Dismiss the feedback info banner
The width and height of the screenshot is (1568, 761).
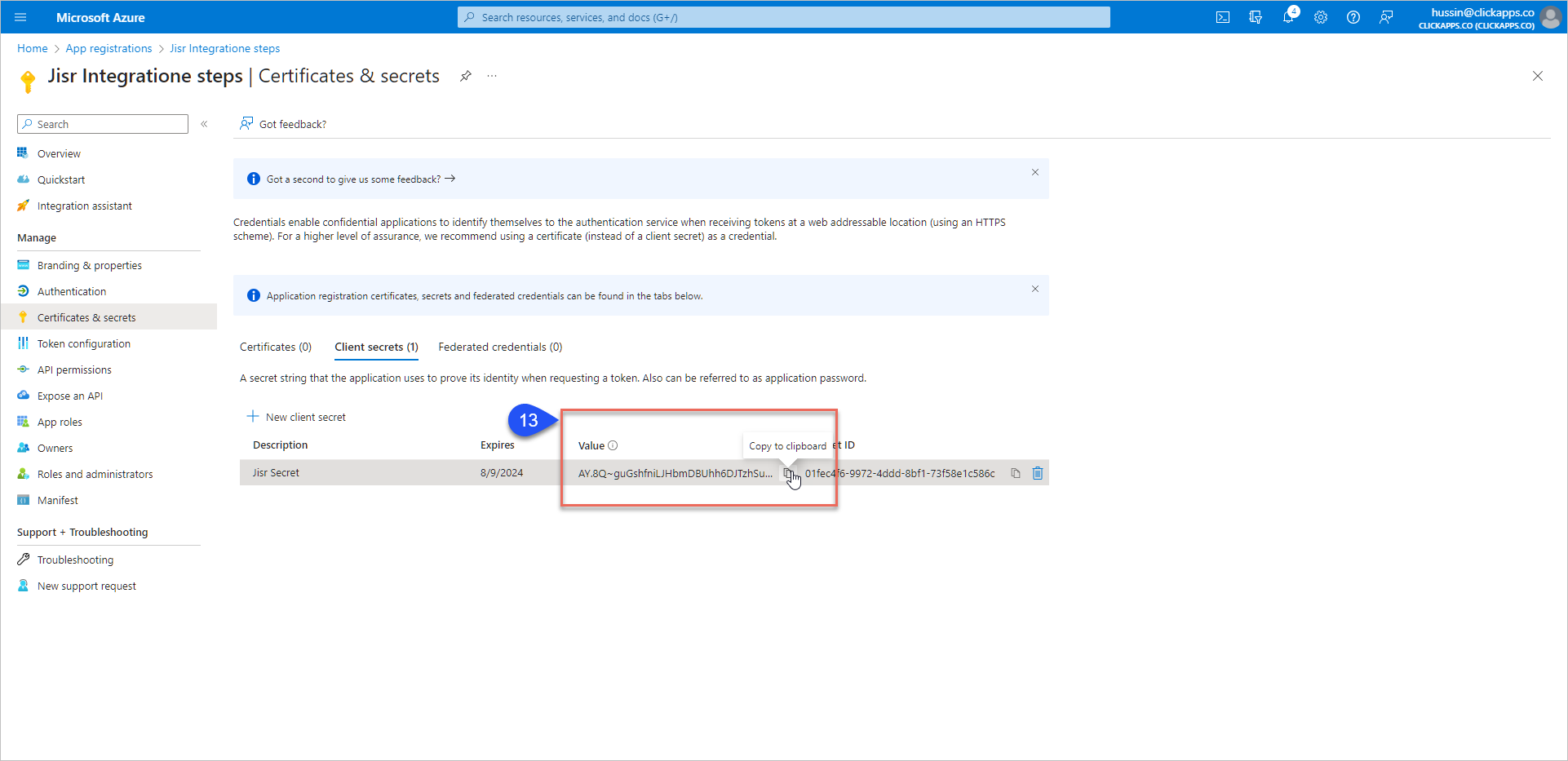[x=1035, y=172]
